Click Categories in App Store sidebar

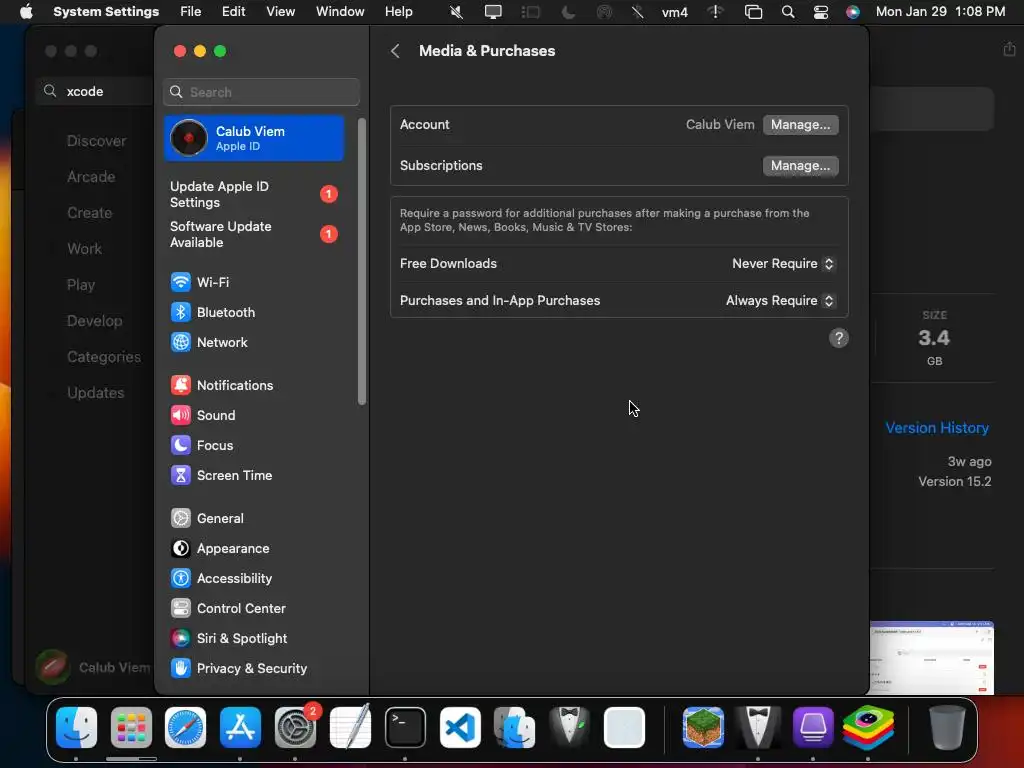pyautogui.click(x=104, y=357)
